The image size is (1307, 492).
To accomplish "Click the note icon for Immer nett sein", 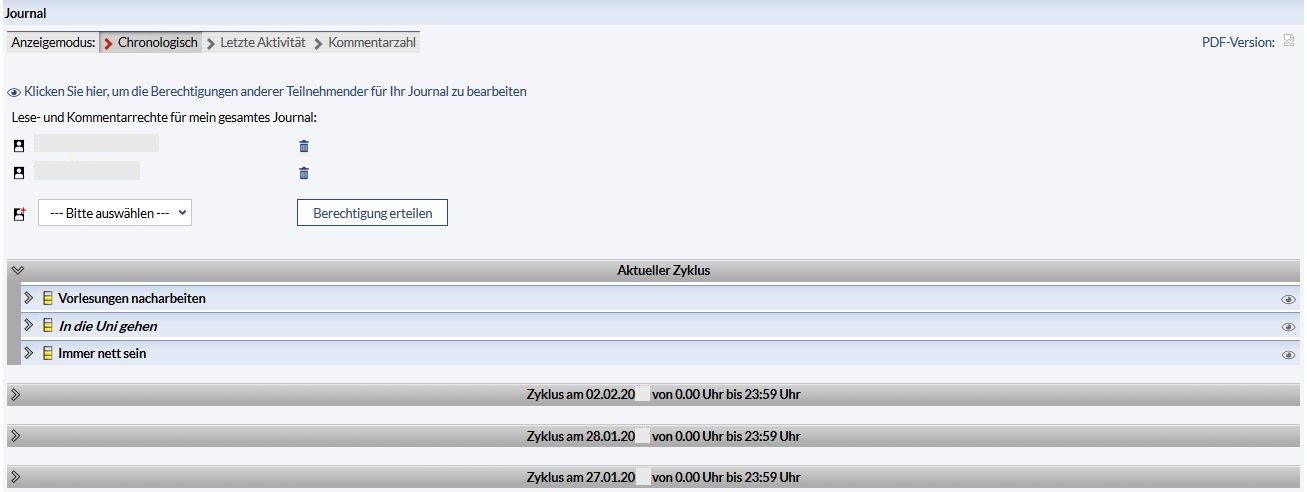I will 47,354.
